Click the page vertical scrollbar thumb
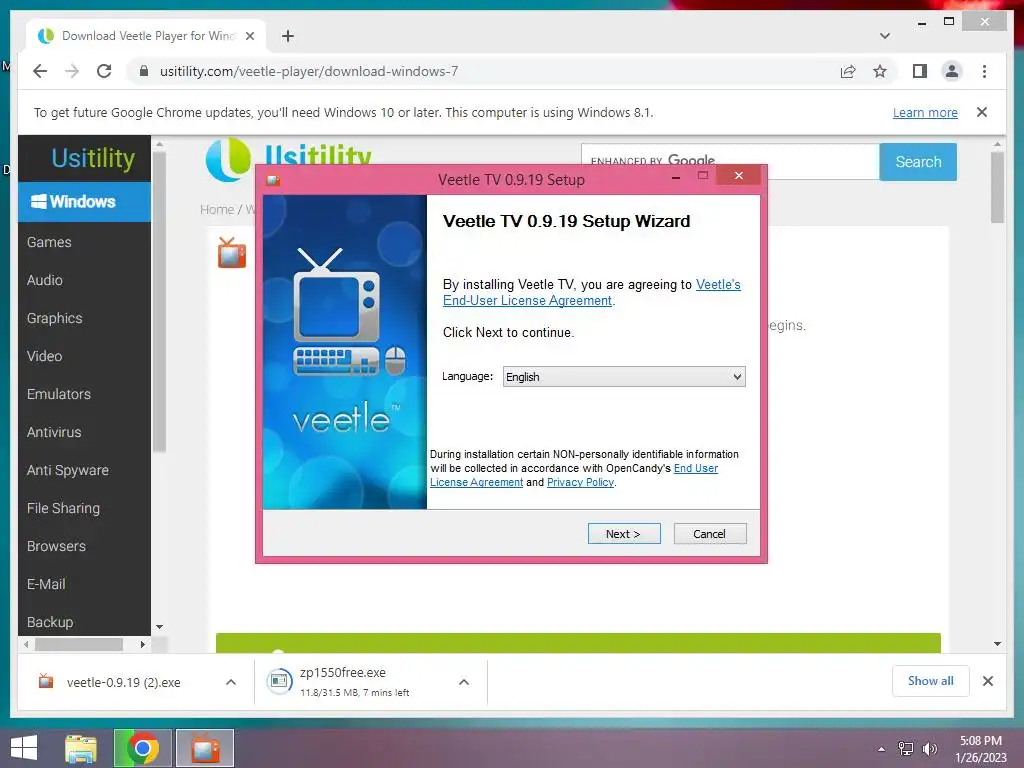This screenshot has width=1024, height=768. pyautogui.click(x=997, y=187)
